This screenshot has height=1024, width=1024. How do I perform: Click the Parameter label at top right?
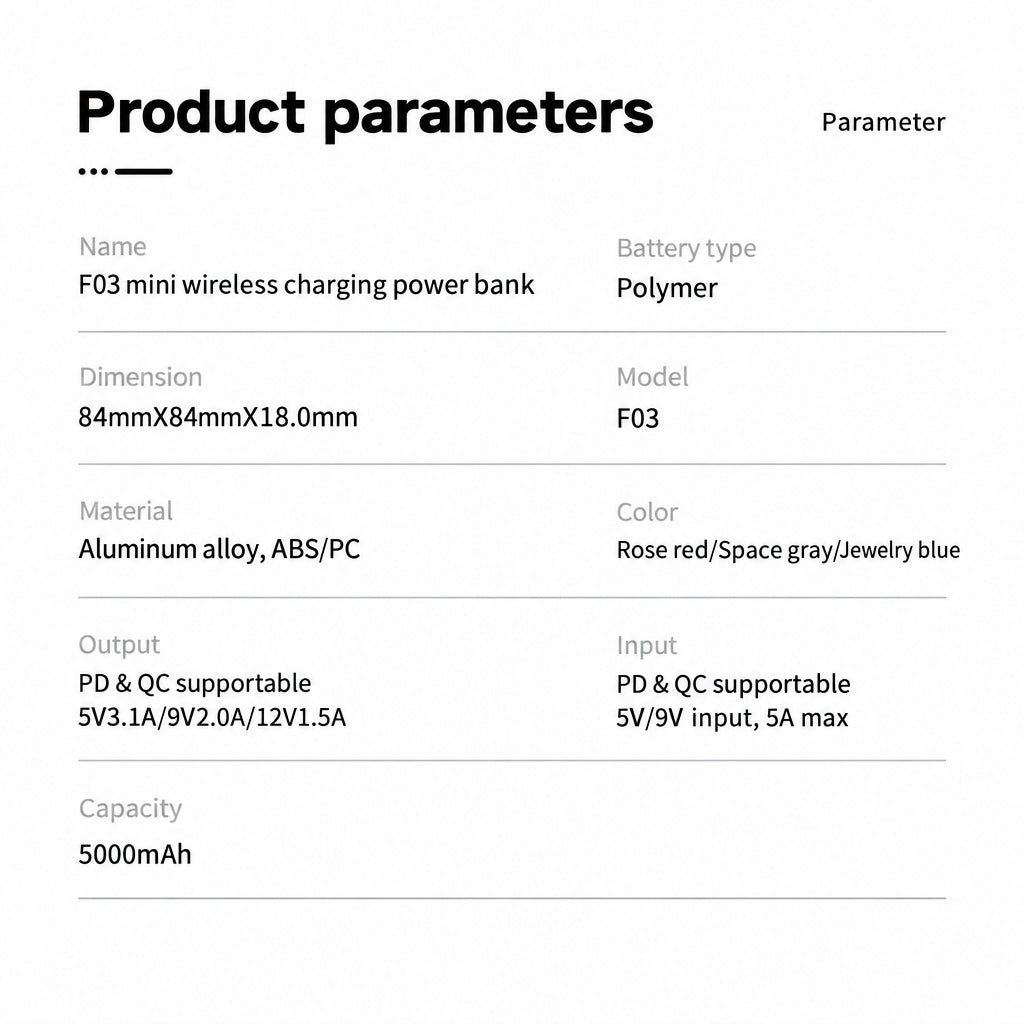point(883,122)
